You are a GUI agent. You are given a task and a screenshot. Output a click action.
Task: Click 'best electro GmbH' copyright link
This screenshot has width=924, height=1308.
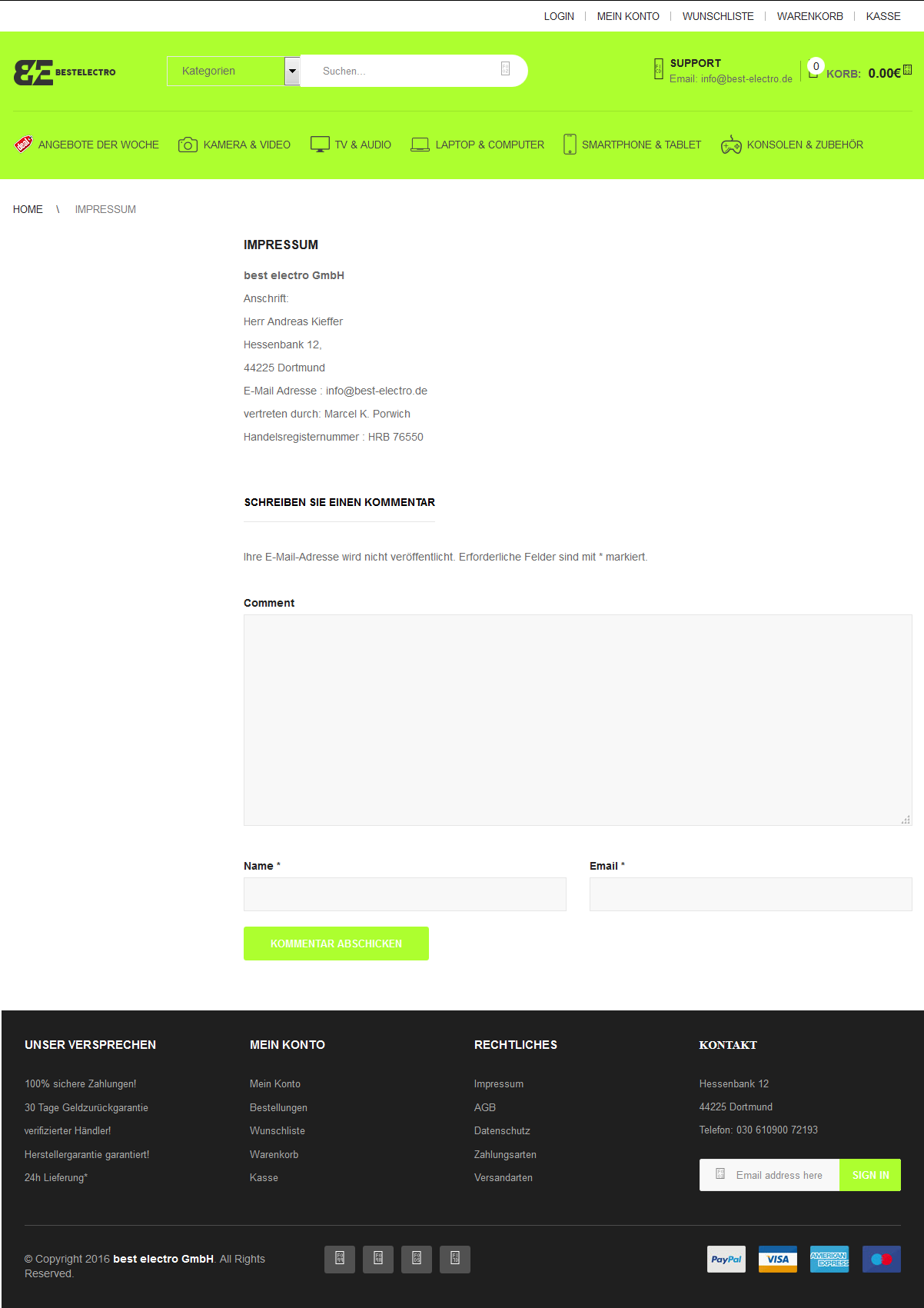click(x=163, y=1259)
